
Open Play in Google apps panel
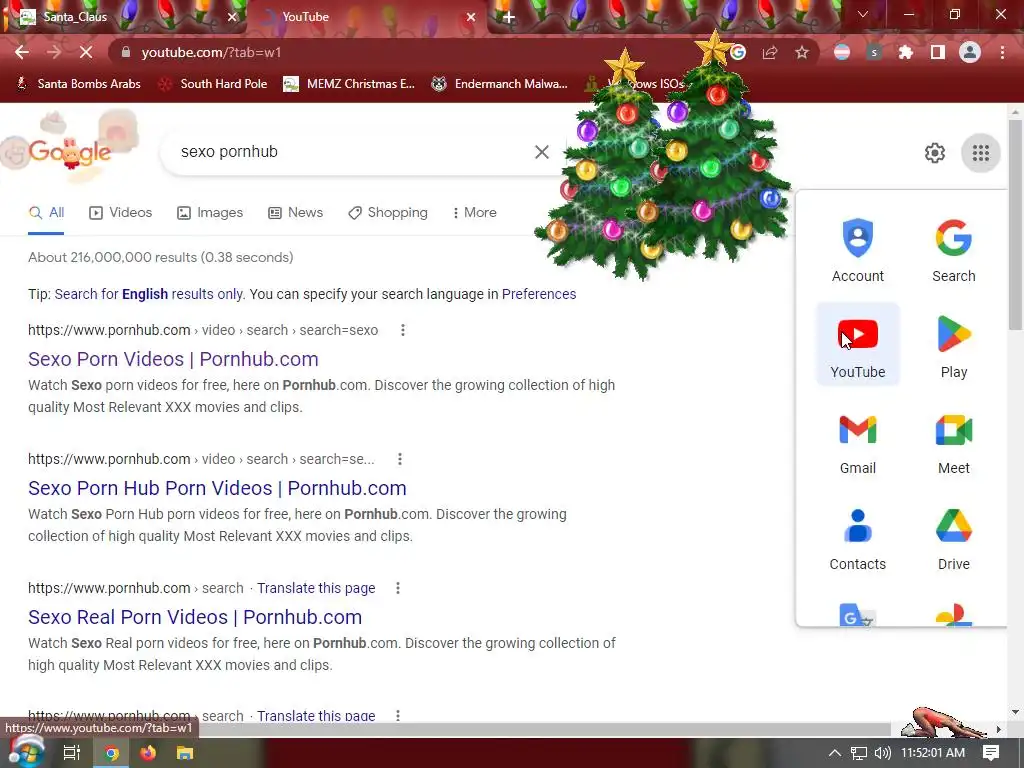953,345
